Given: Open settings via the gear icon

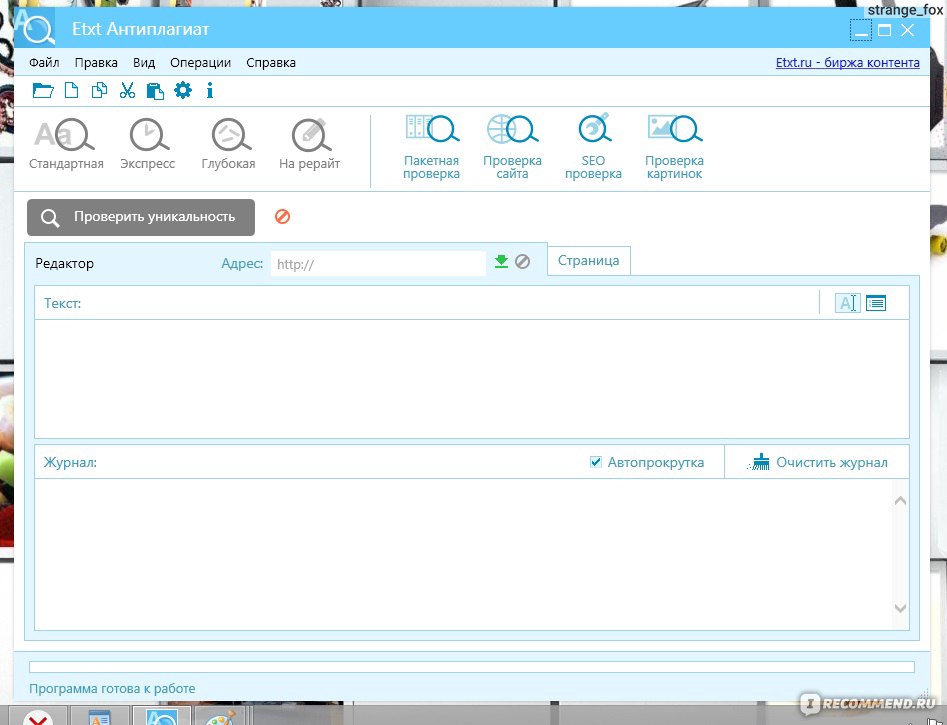Looking at the screenshot, I should (183, 91).
